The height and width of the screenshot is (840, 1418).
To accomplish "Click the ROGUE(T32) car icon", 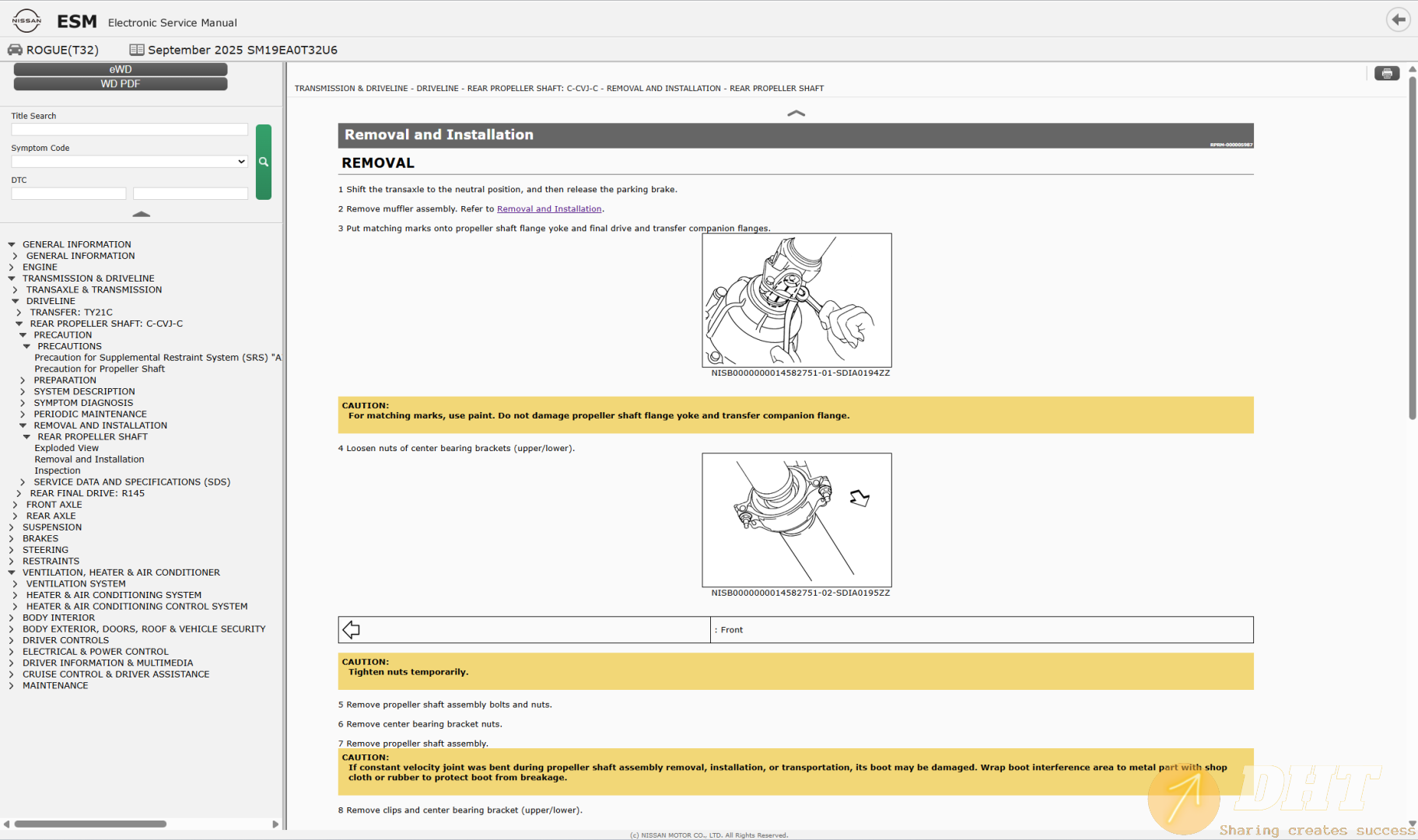I will [15, 50].
